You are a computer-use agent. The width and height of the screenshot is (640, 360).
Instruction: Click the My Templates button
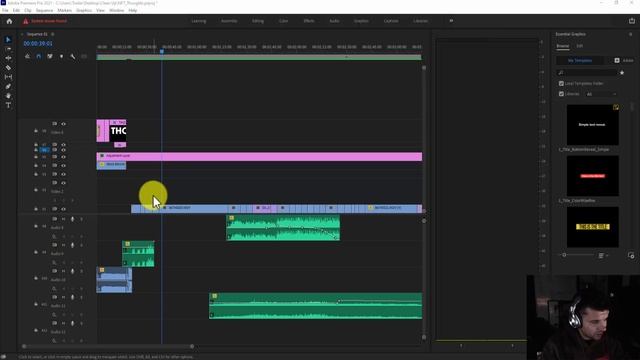(x=580, y=60)
